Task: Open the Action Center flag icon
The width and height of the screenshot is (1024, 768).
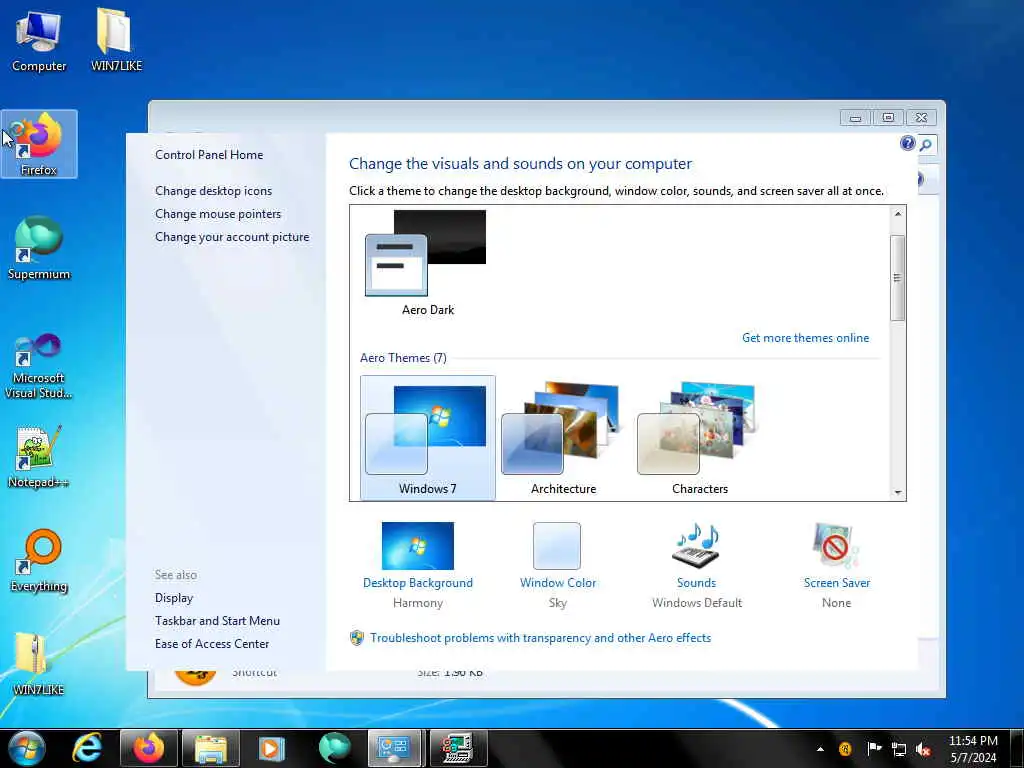Action: [874, 749]
